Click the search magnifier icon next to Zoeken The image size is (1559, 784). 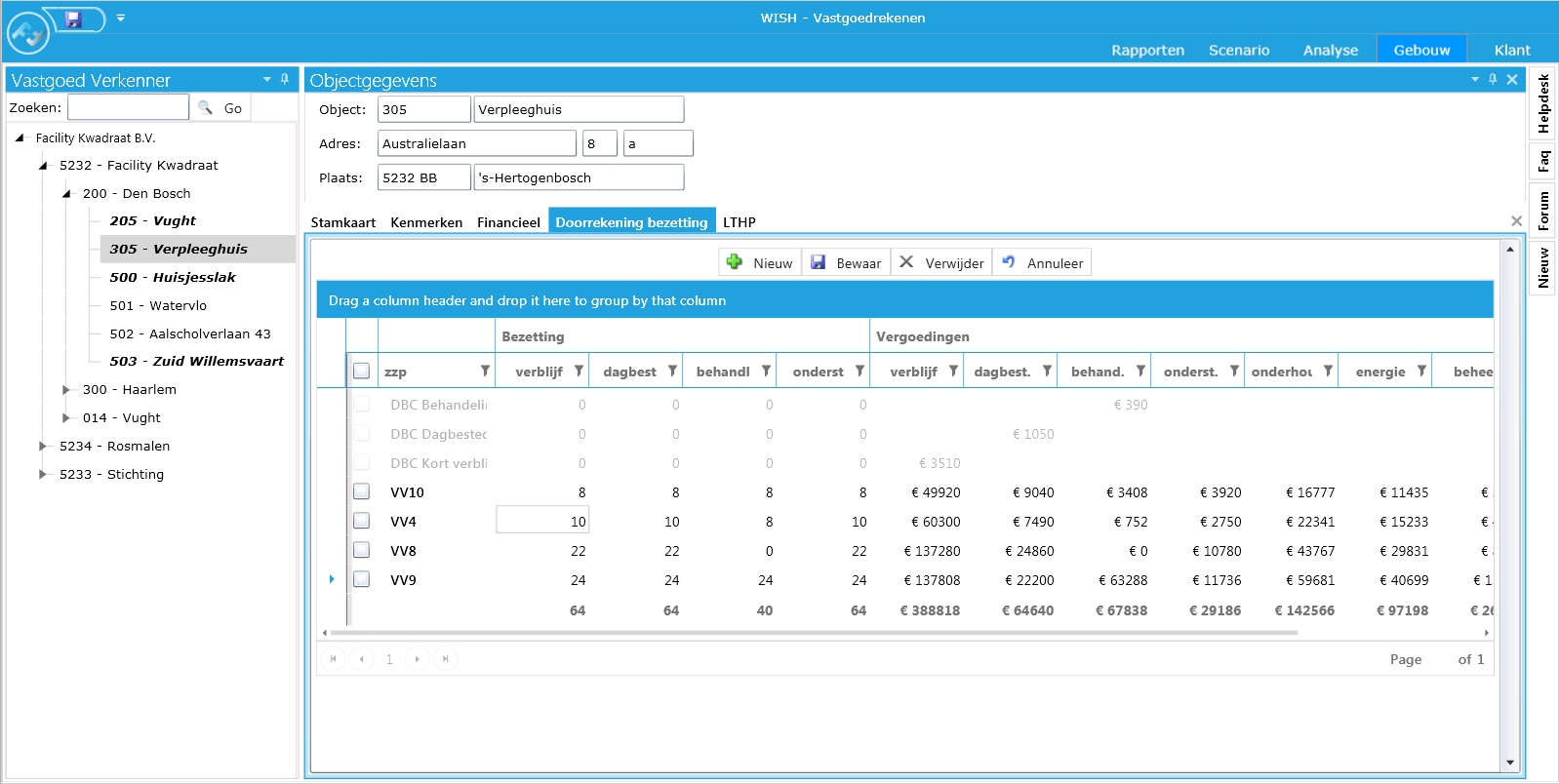[205, 108]
